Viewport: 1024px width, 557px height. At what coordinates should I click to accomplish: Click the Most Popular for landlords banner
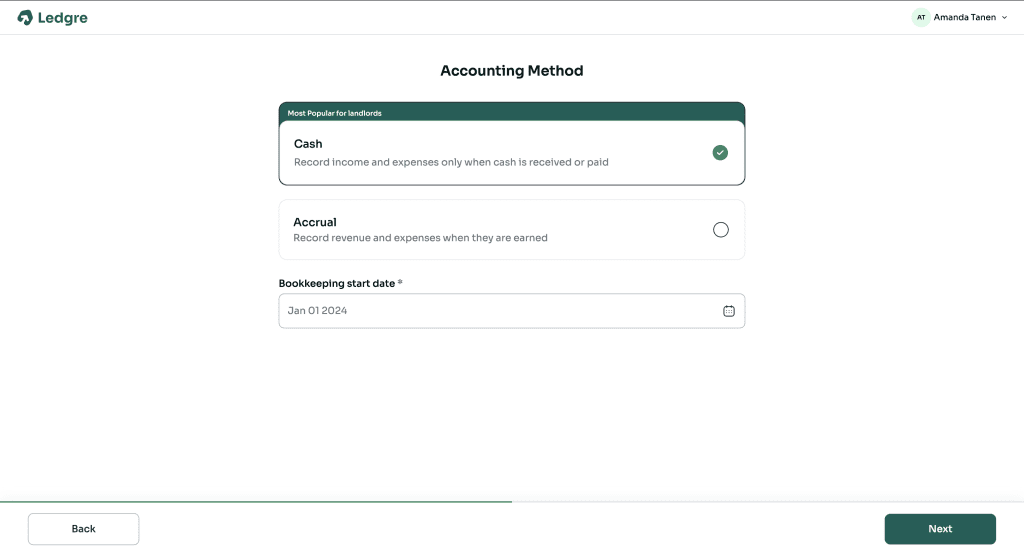[335, 113]
